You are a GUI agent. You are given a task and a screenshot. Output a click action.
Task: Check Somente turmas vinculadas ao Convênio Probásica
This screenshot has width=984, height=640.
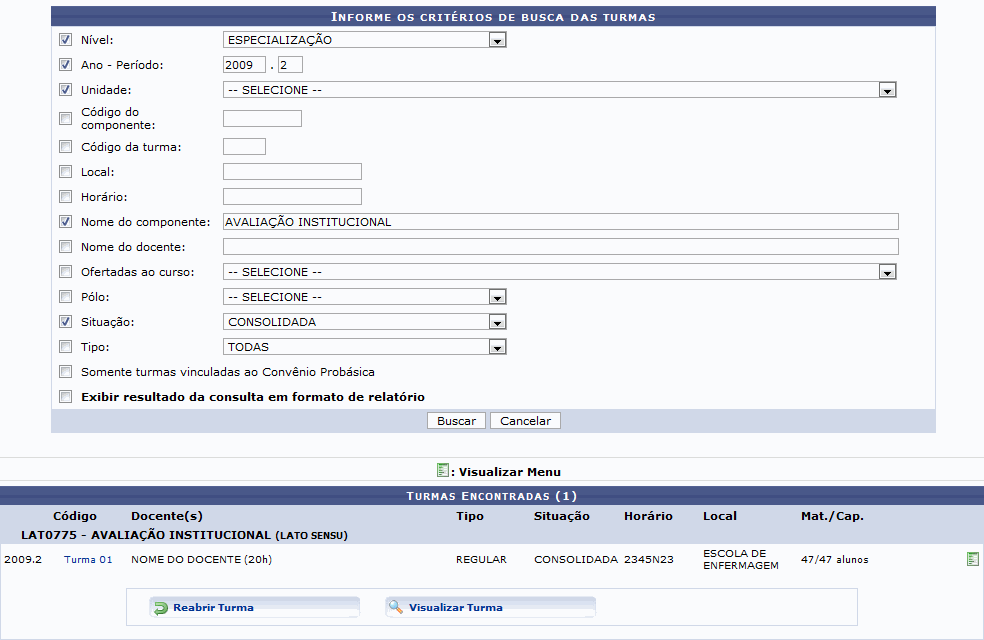[66, 372]
